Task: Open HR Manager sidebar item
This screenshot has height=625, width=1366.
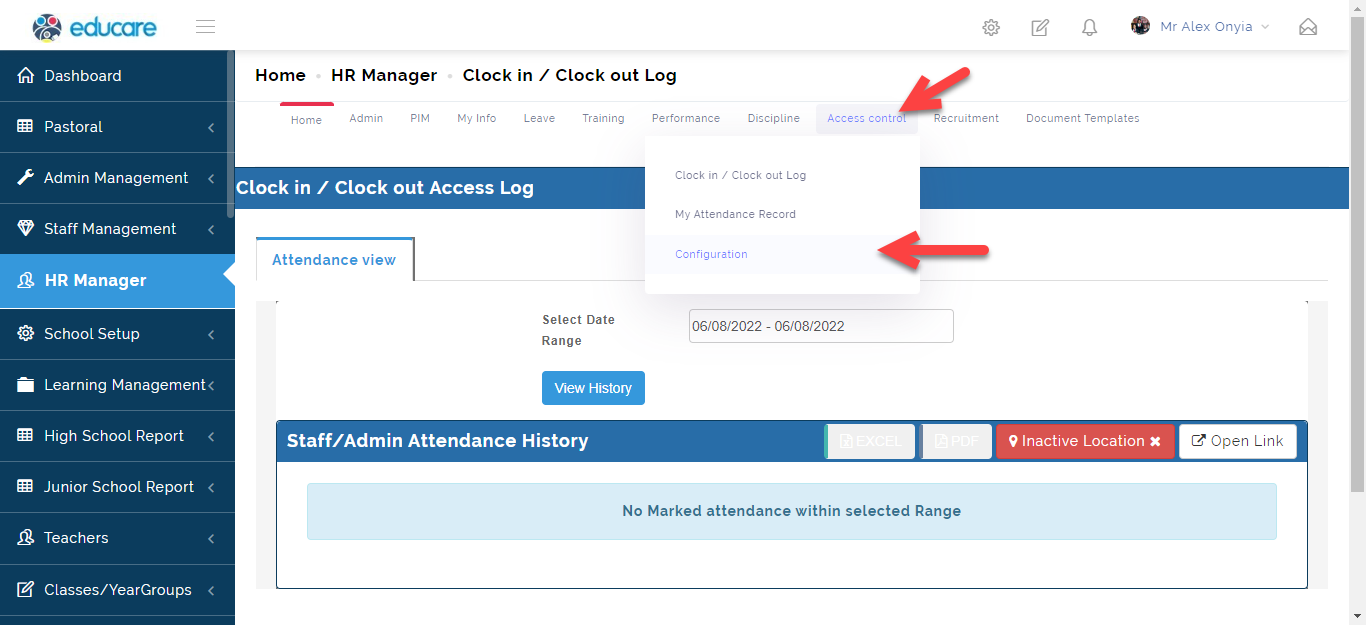Action: click(117, 281)
